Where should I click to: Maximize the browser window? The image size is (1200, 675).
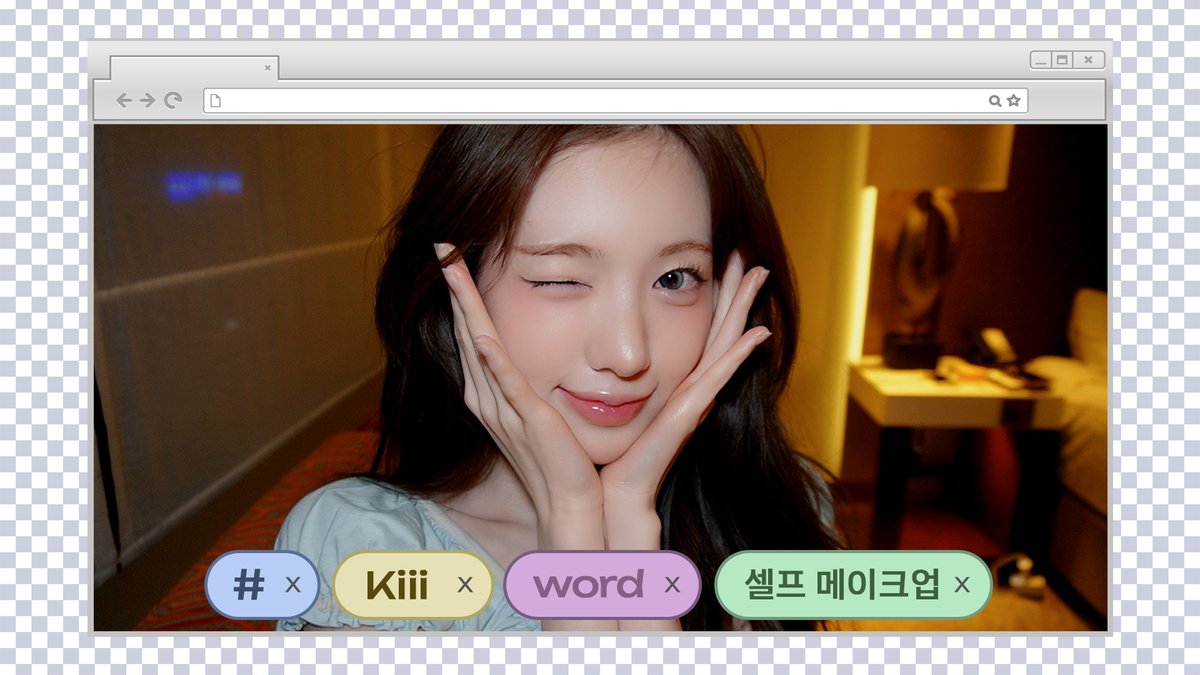tap(1063, 60)
